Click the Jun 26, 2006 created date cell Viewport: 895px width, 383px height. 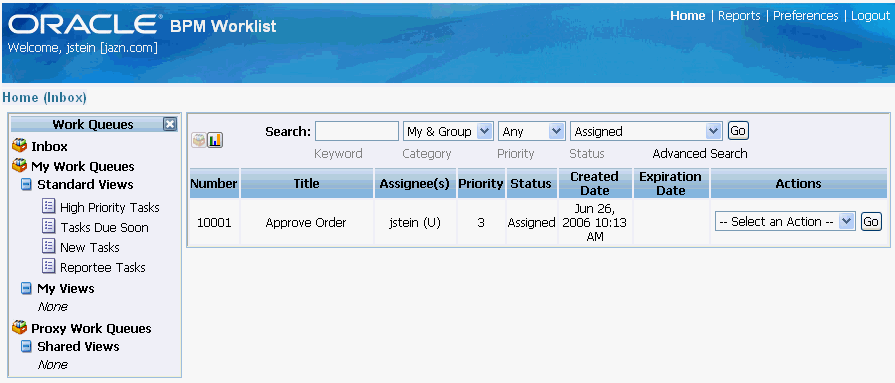595,222
